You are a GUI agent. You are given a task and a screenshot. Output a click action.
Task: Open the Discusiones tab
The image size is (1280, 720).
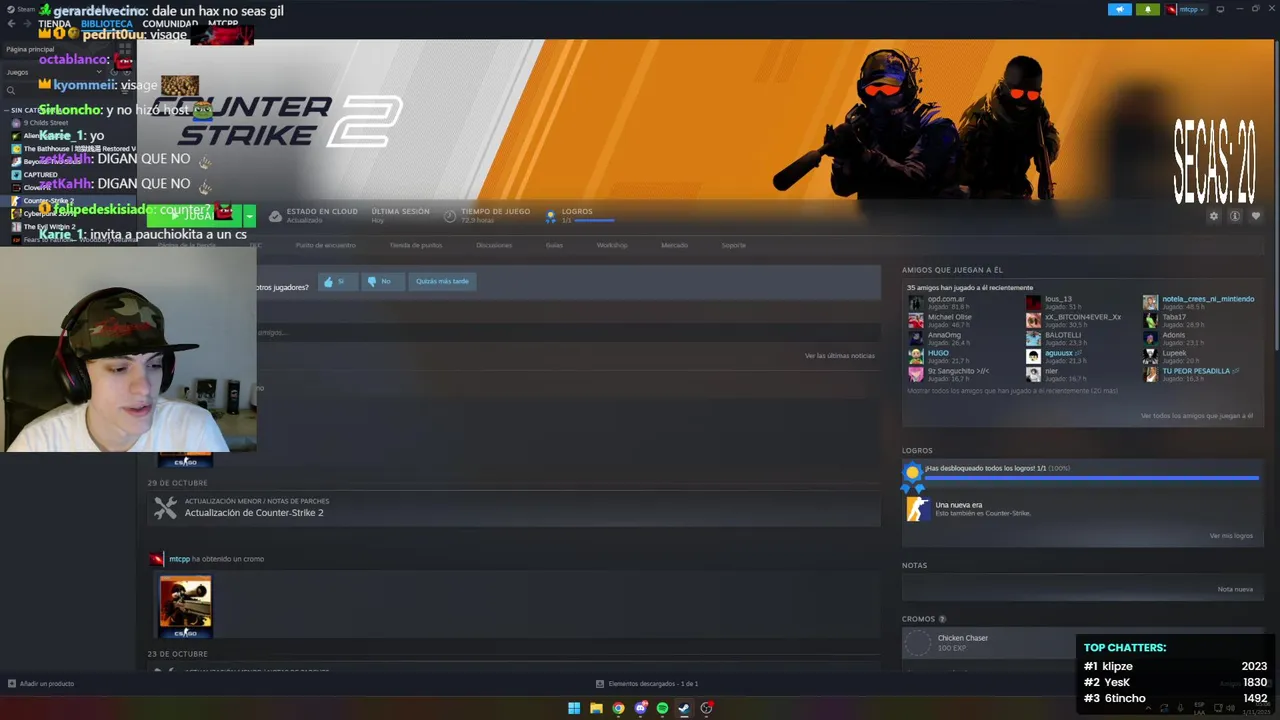(x=494, y=245)
